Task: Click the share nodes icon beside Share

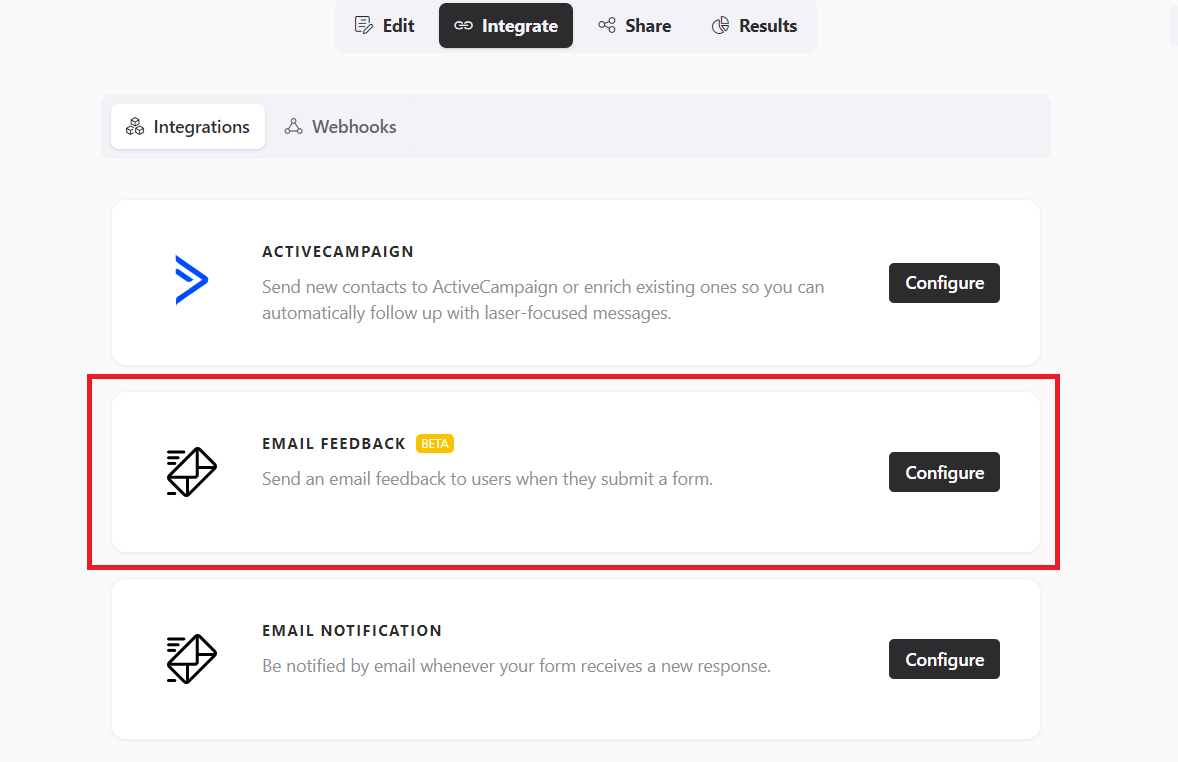Action: pyautogui.click(x=607, y=25)
